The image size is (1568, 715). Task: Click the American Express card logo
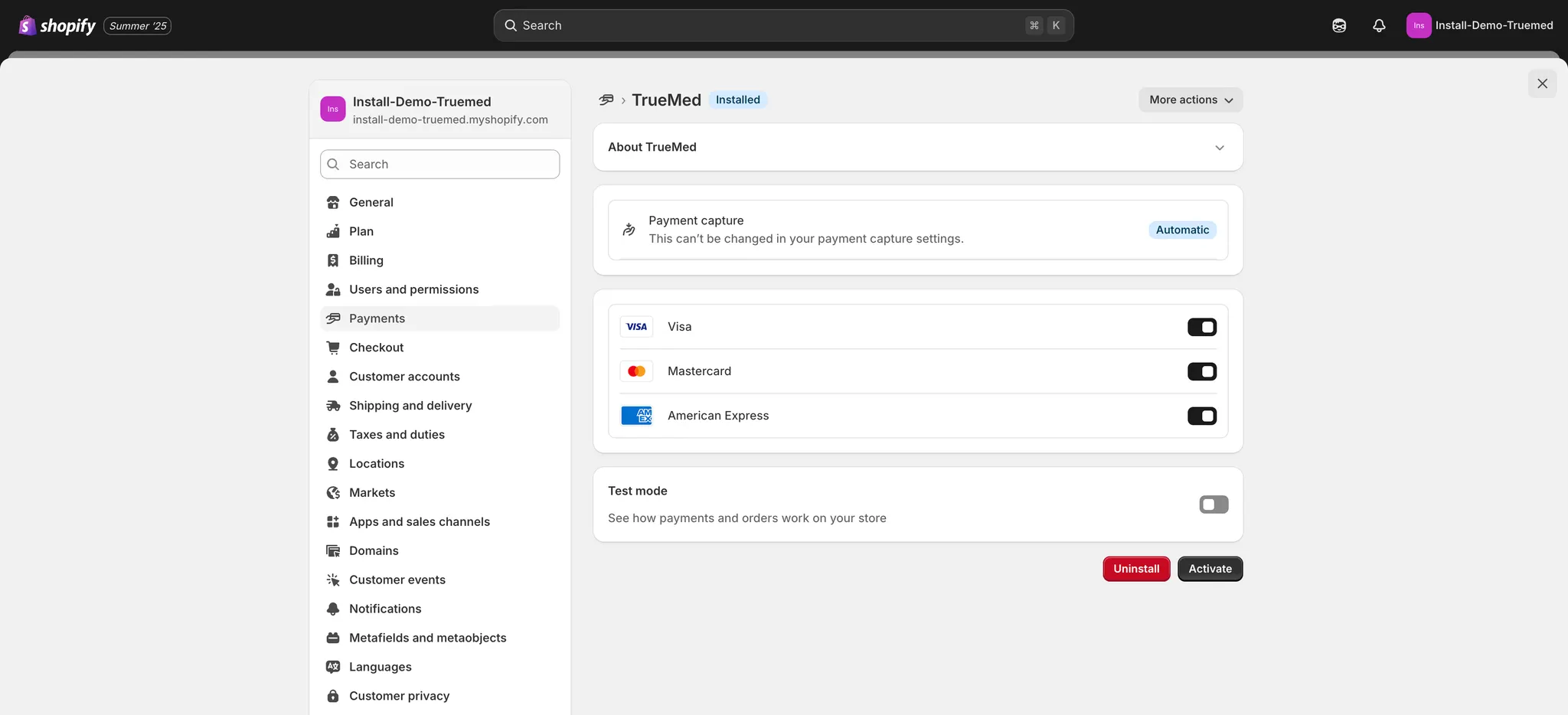[636, 416]
